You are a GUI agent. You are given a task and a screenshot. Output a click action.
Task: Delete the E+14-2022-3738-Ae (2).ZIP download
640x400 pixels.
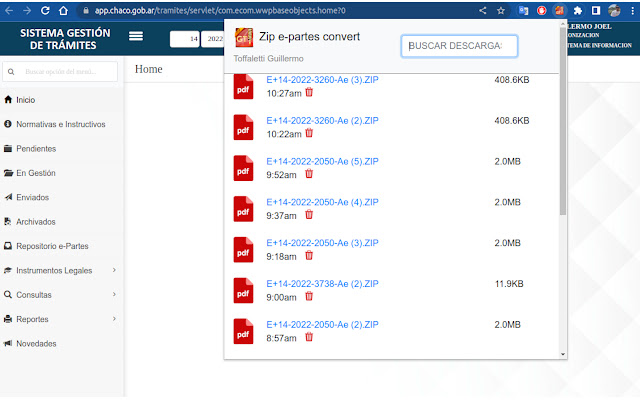pos(309,297)
